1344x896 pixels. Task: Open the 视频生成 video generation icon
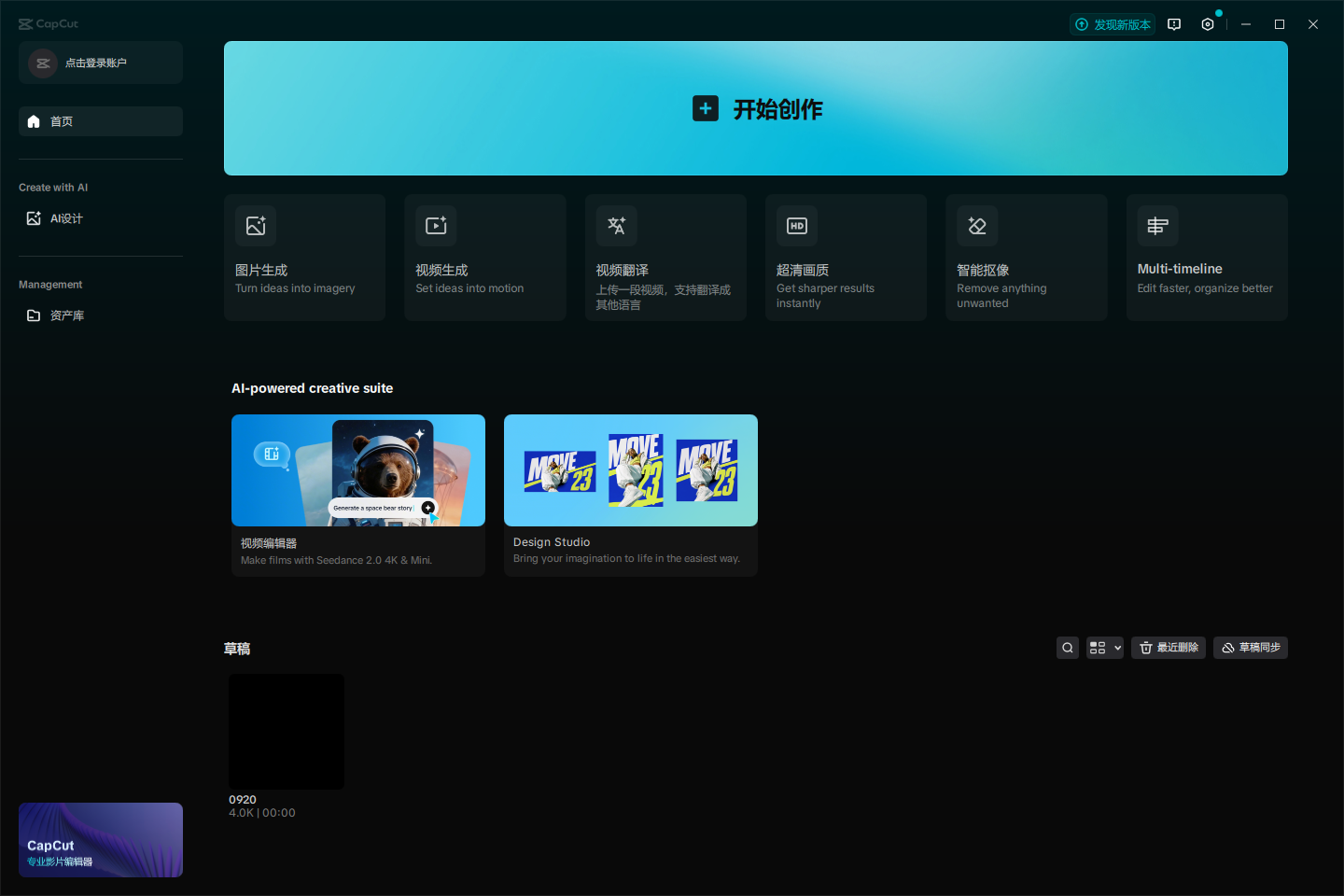[436, 226]
